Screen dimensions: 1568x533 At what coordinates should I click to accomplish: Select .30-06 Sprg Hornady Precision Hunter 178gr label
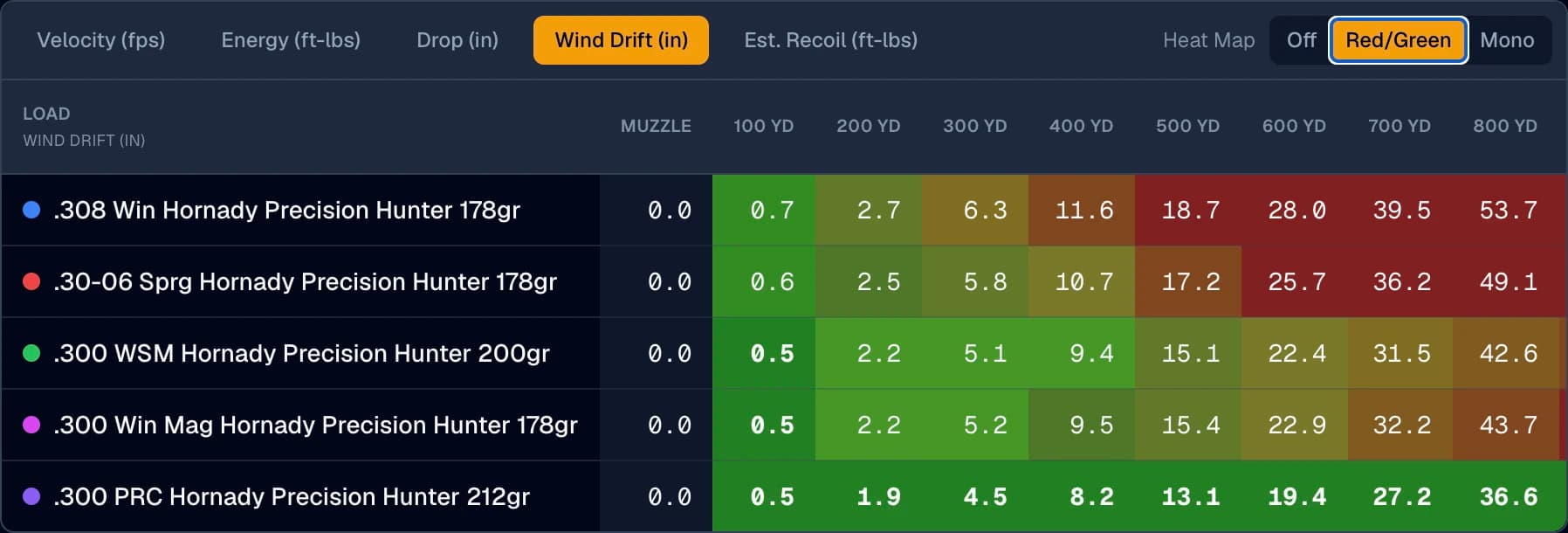point(305,281)
